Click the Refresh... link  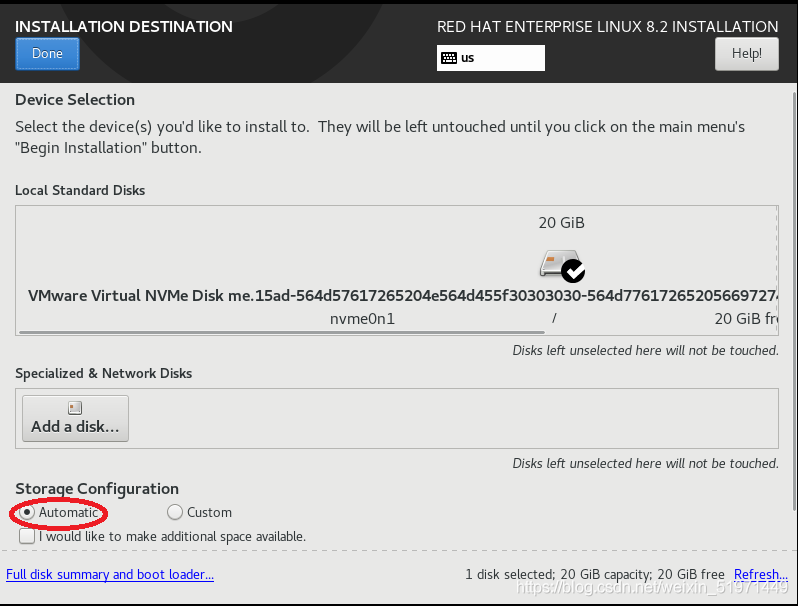pos(760,574)
